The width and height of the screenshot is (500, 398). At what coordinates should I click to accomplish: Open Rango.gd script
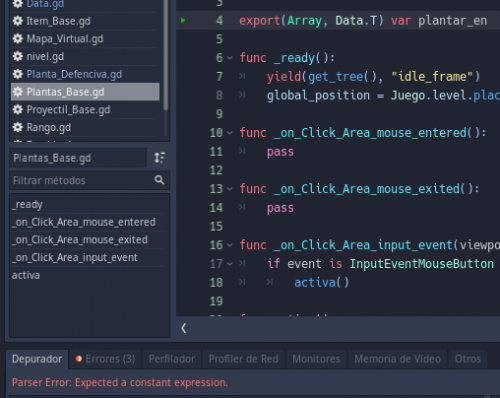coord(85,127)
